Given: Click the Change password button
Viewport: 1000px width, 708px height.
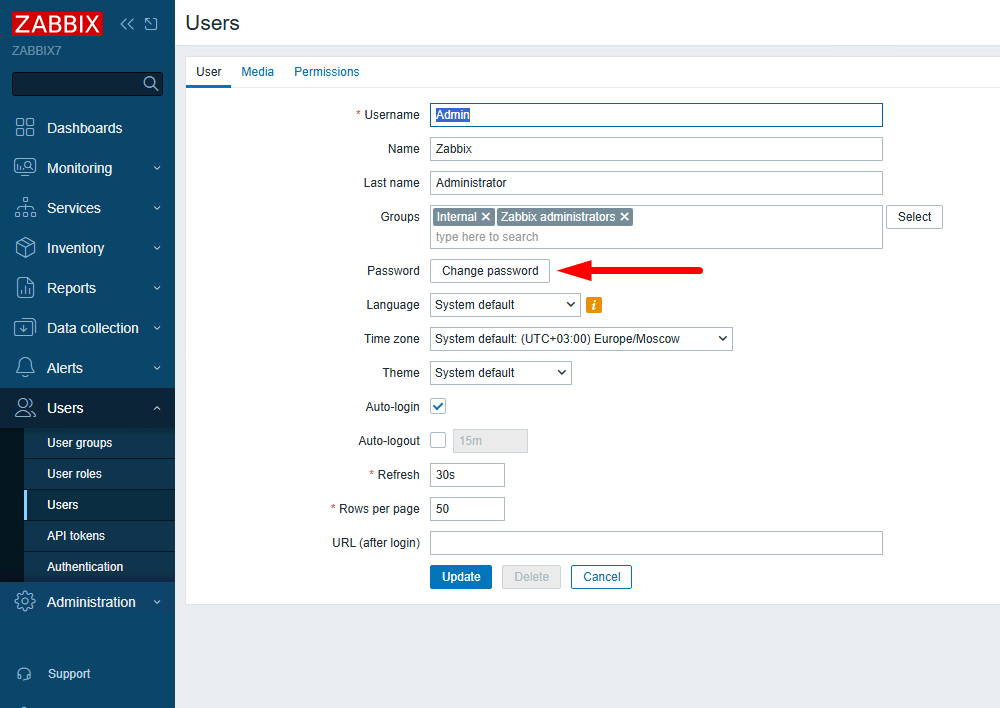Looking at the screenshot, I should (x=490, y=271).
